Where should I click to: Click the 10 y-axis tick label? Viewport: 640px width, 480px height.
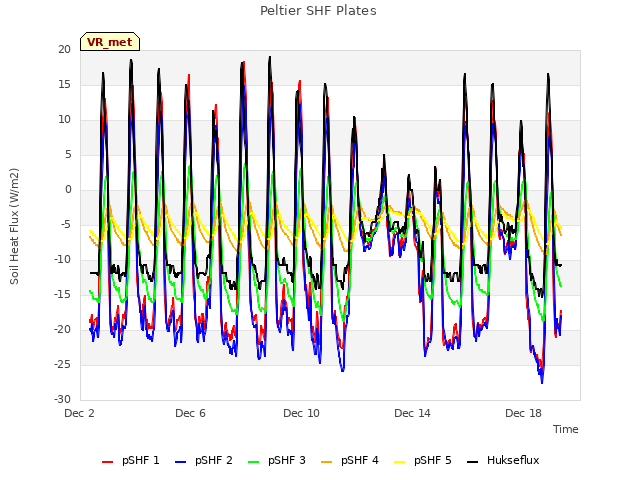click(x=64, y=120)
